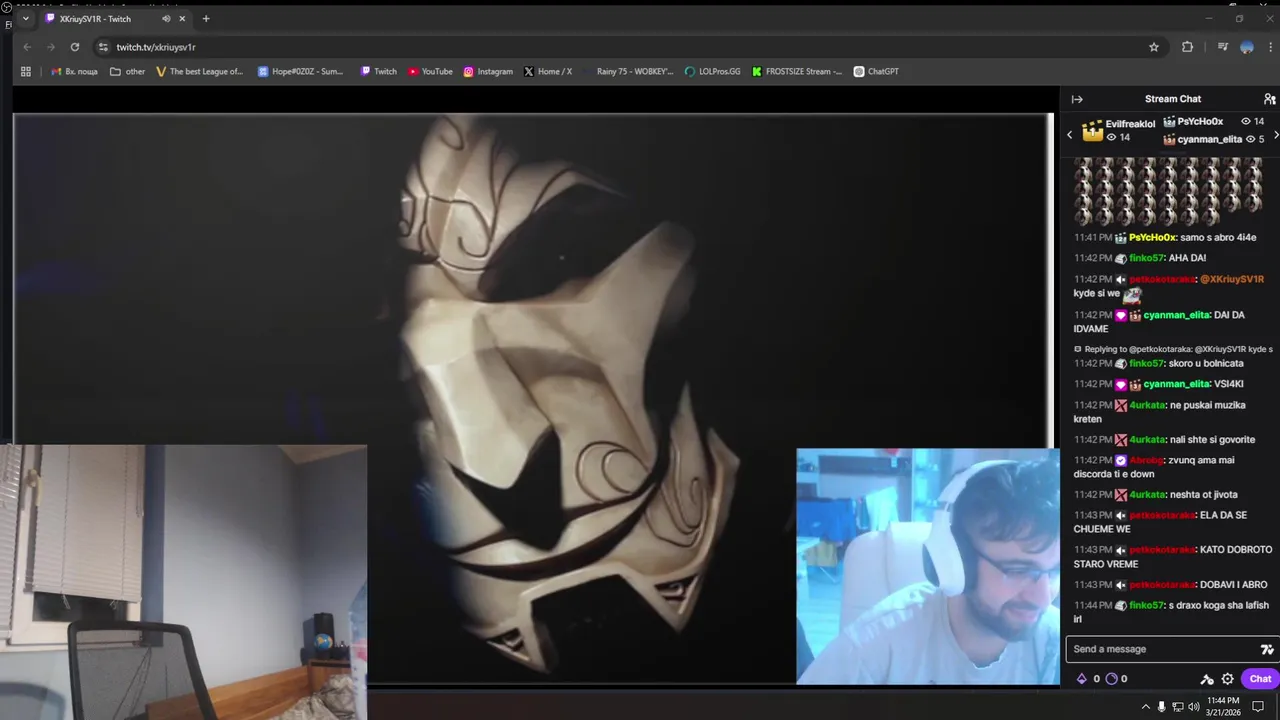Open Twitch chat settings gear icon

(1228, 679)
